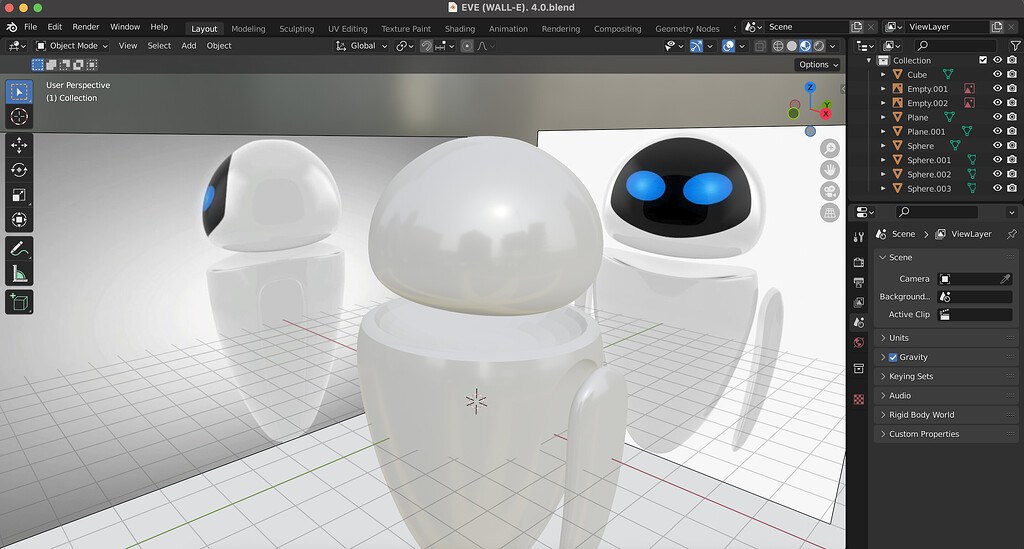Click the Scene name field

click(x=806, y=27)
